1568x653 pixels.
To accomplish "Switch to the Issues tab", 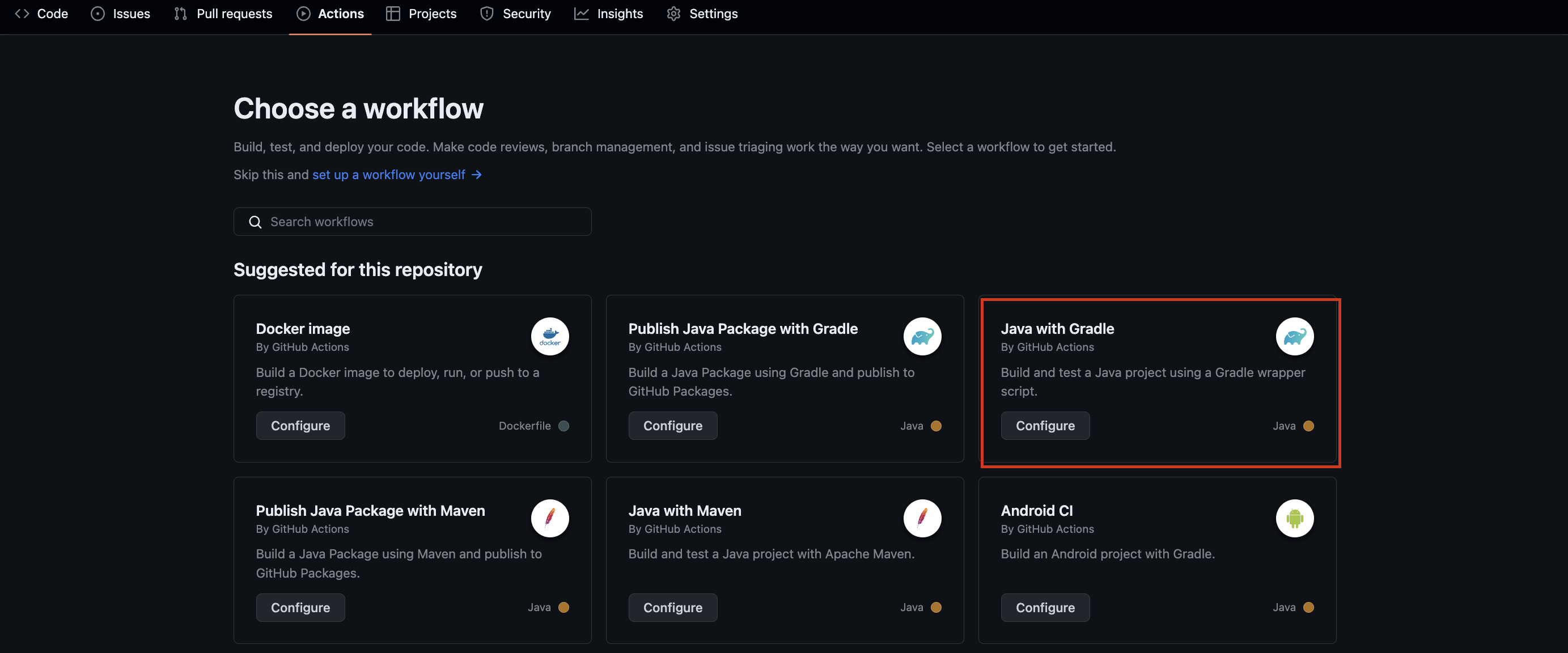I will pos(121,14).
